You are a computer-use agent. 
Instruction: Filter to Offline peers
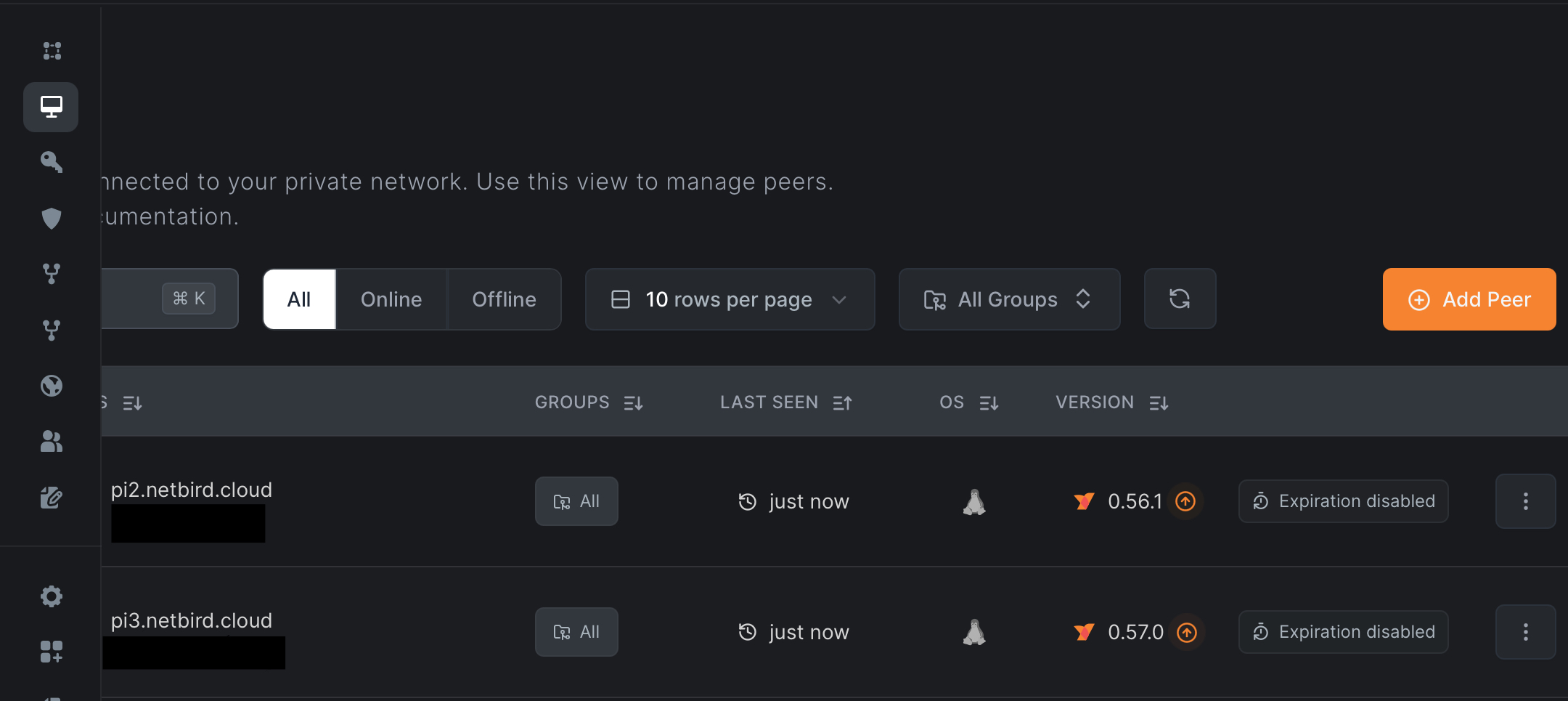[x=504, y=299]
